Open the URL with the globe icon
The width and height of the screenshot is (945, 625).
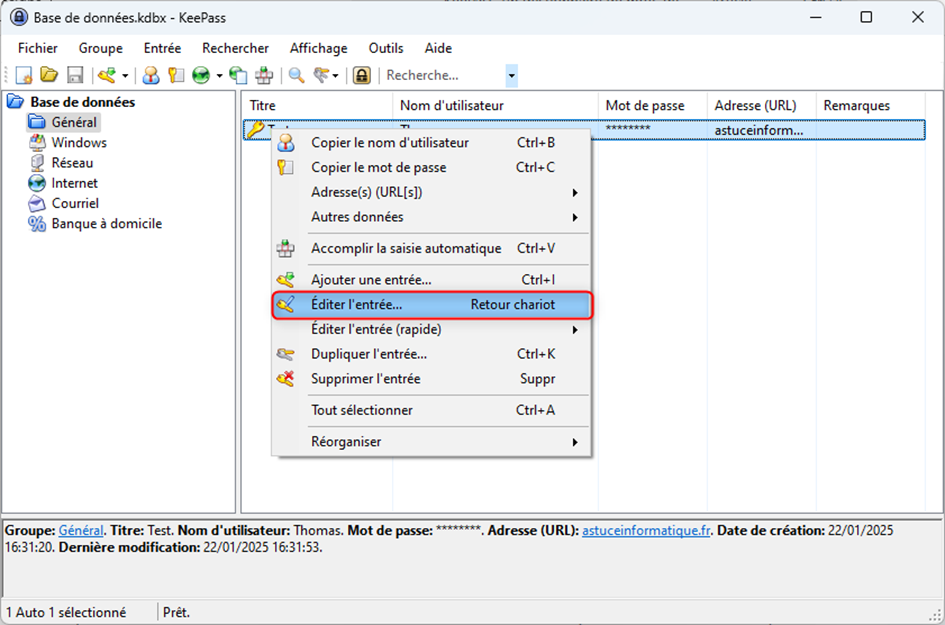point(201,75)
